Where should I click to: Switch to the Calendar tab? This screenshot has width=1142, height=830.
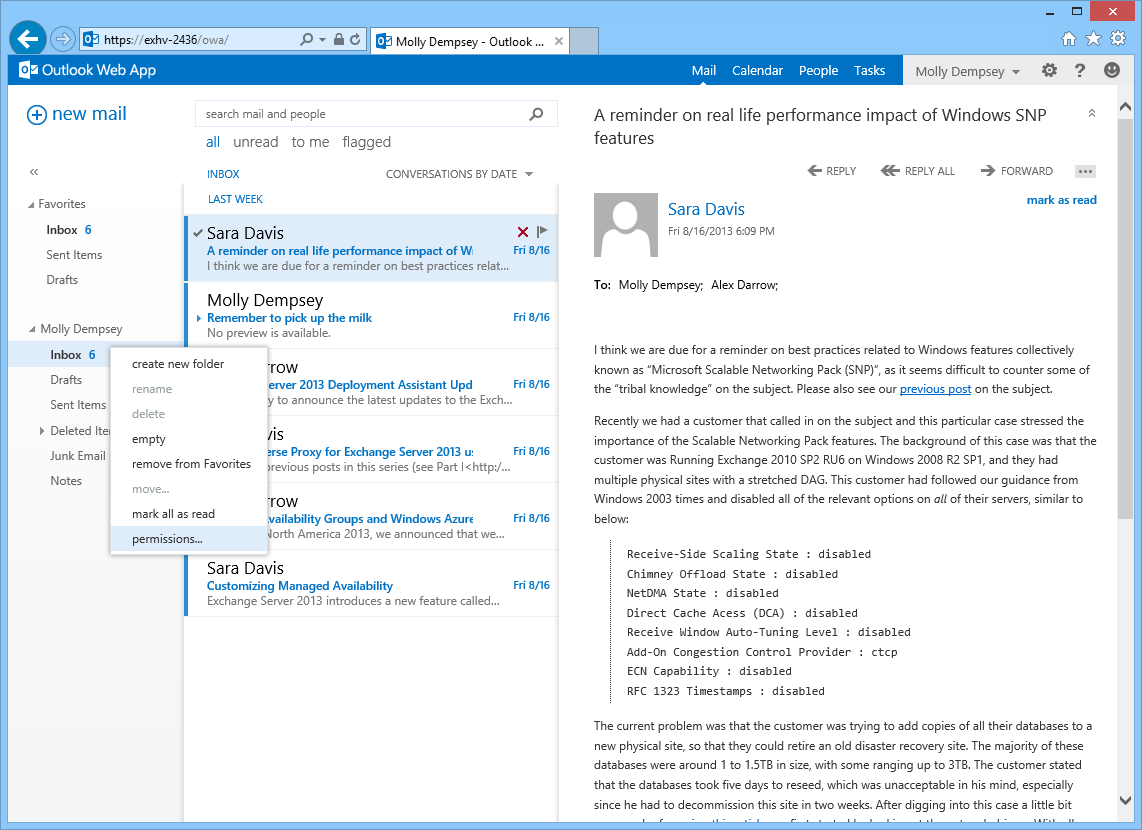757,70
